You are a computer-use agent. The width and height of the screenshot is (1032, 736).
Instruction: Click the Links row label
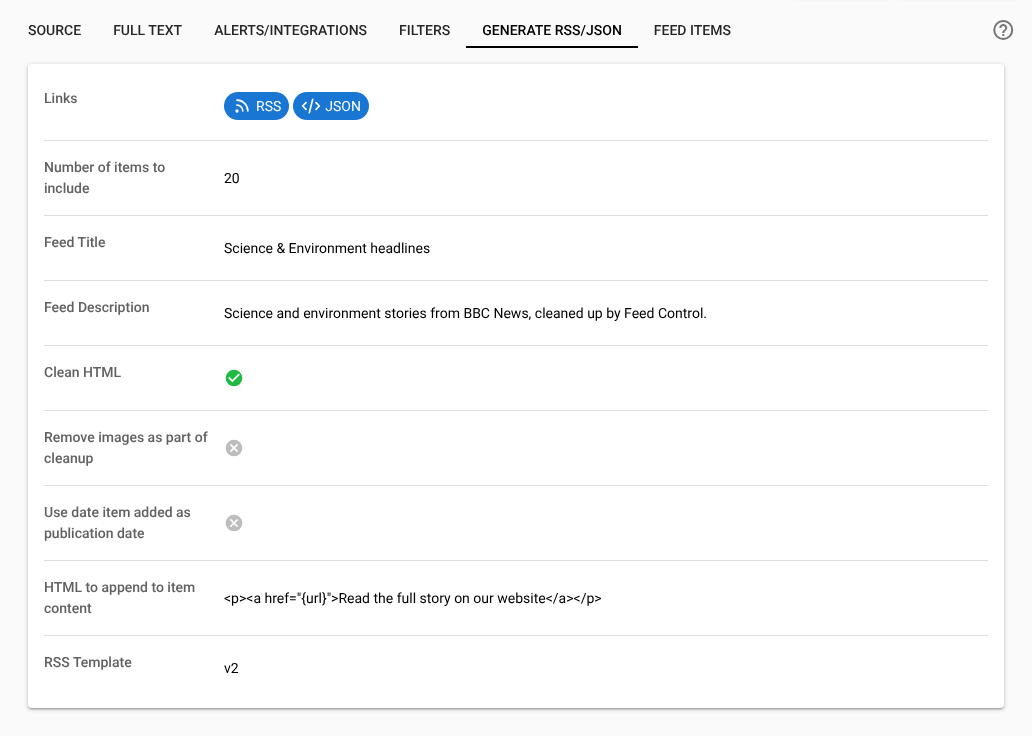tap(61, 98)
